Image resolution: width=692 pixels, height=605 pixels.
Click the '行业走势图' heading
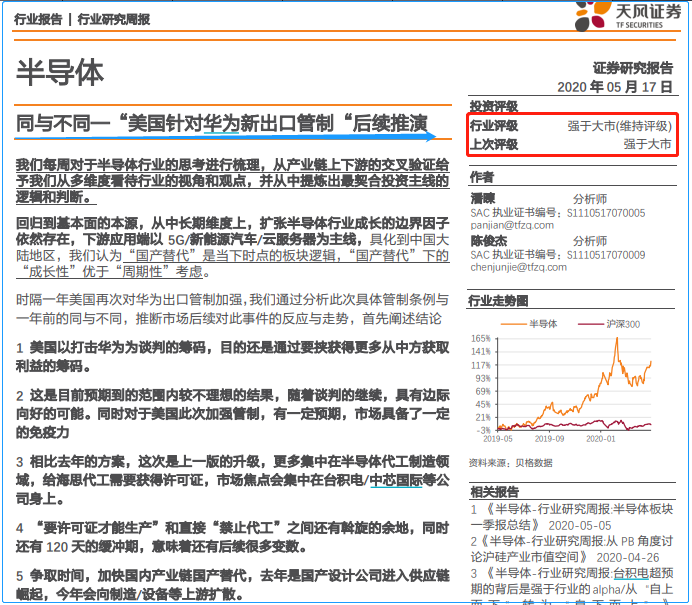coord(498,301)
